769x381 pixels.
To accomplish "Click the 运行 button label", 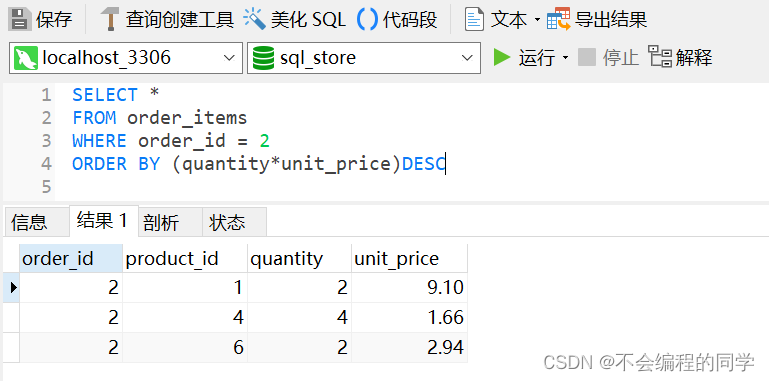I will (537, 58).
